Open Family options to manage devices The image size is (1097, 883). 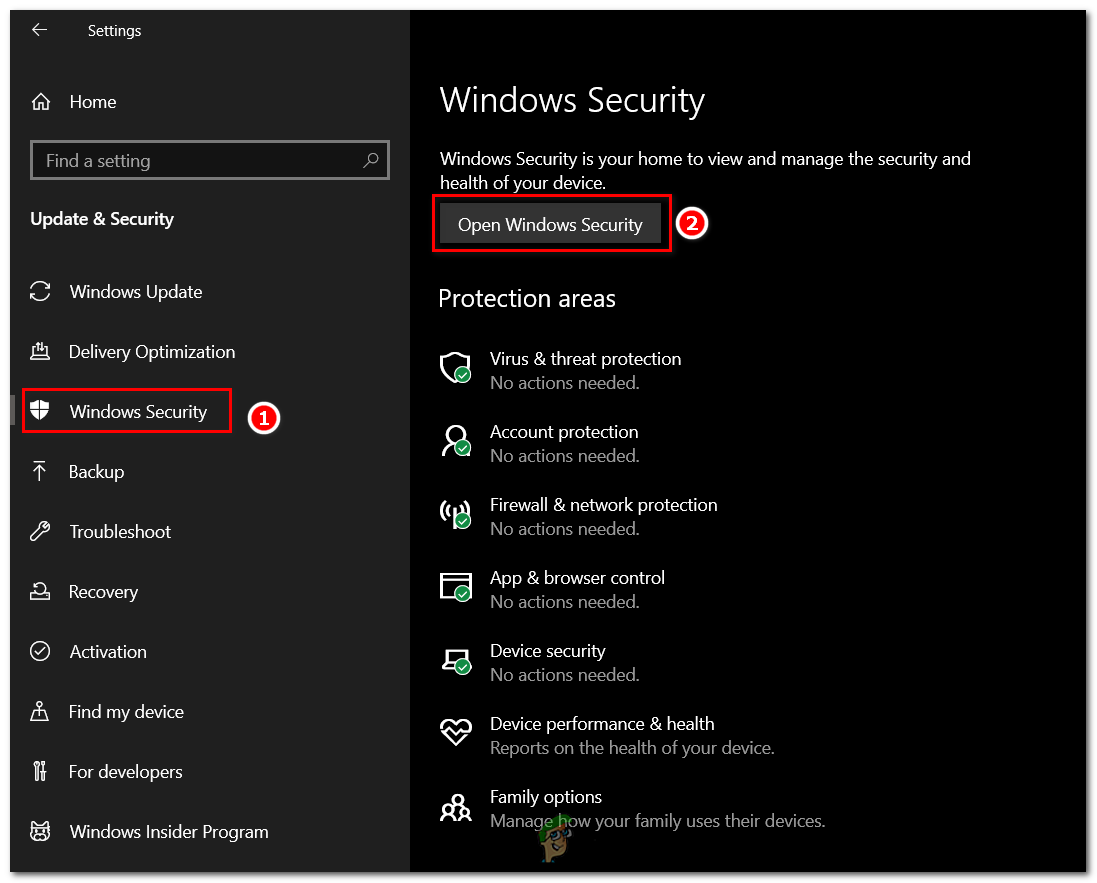tap(545, 796)
